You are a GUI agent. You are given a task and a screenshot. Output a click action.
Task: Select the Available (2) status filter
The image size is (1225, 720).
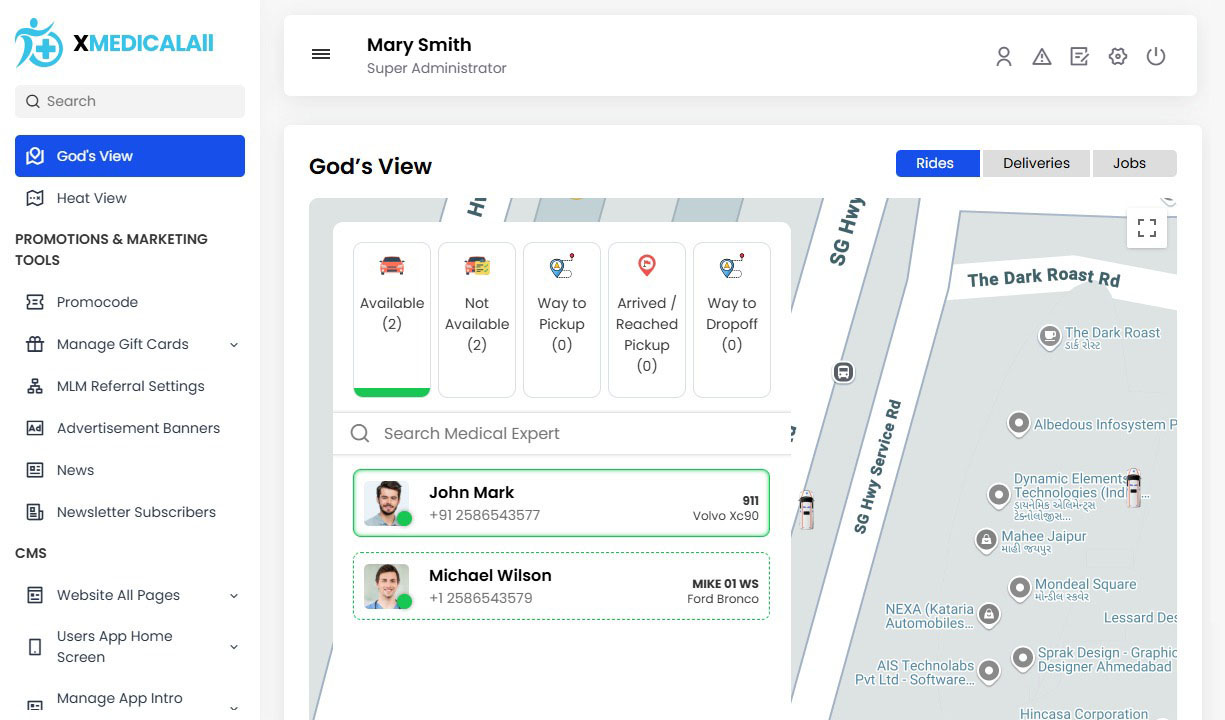(x=392, y=318)
